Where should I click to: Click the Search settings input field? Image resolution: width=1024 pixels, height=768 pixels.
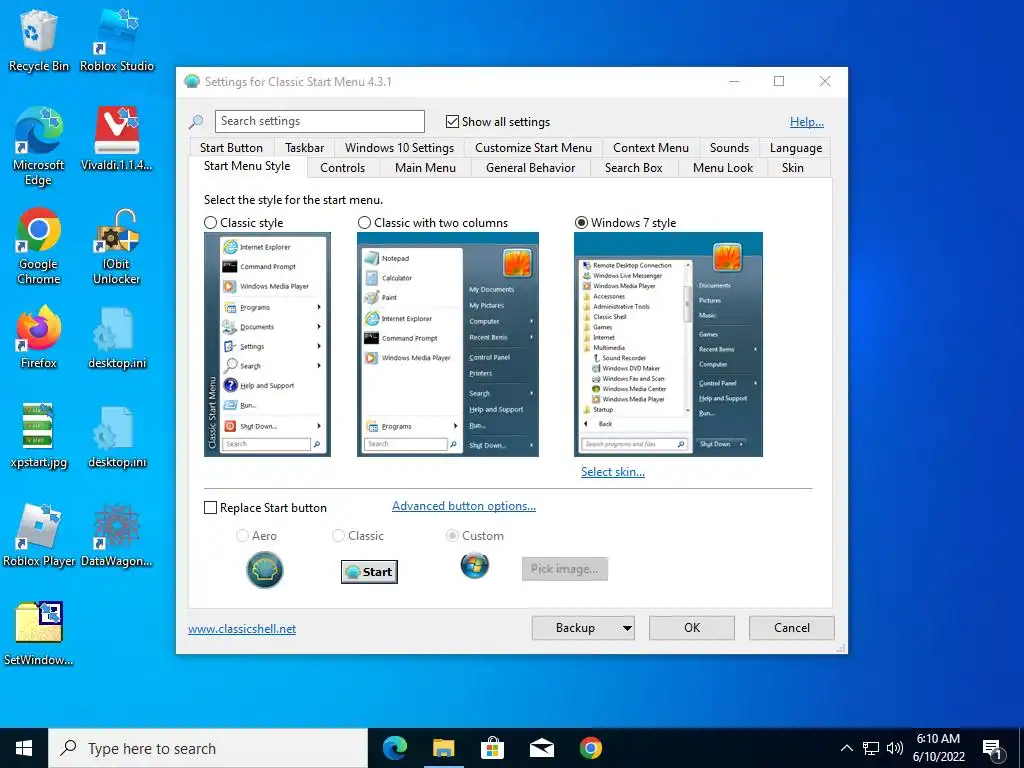pos(319,121)
